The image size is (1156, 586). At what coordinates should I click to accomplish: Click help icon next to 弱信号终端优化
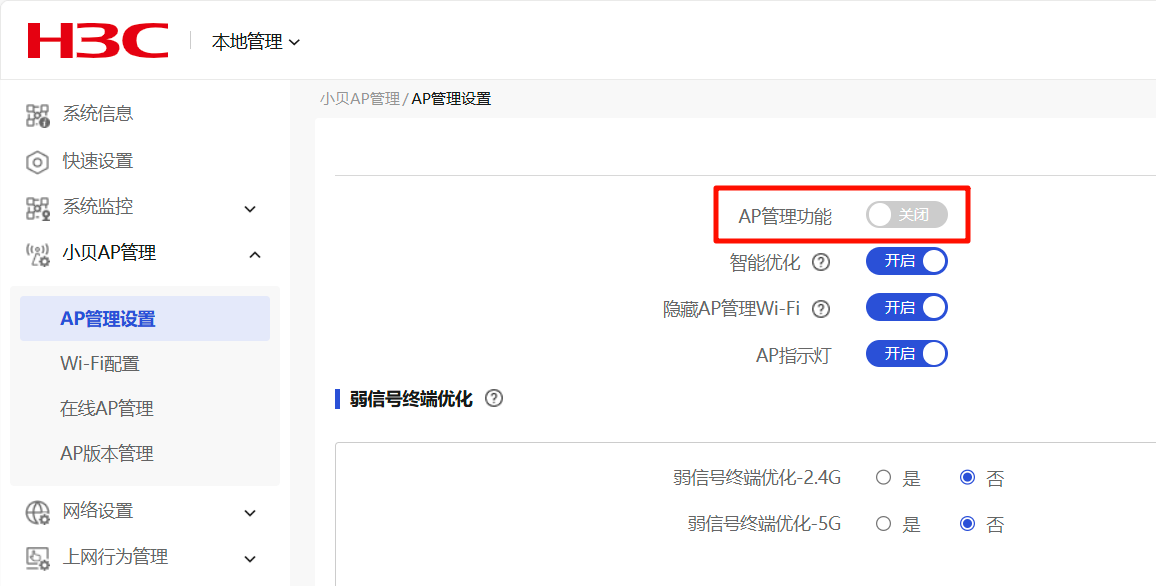click(x=494, y=398)
